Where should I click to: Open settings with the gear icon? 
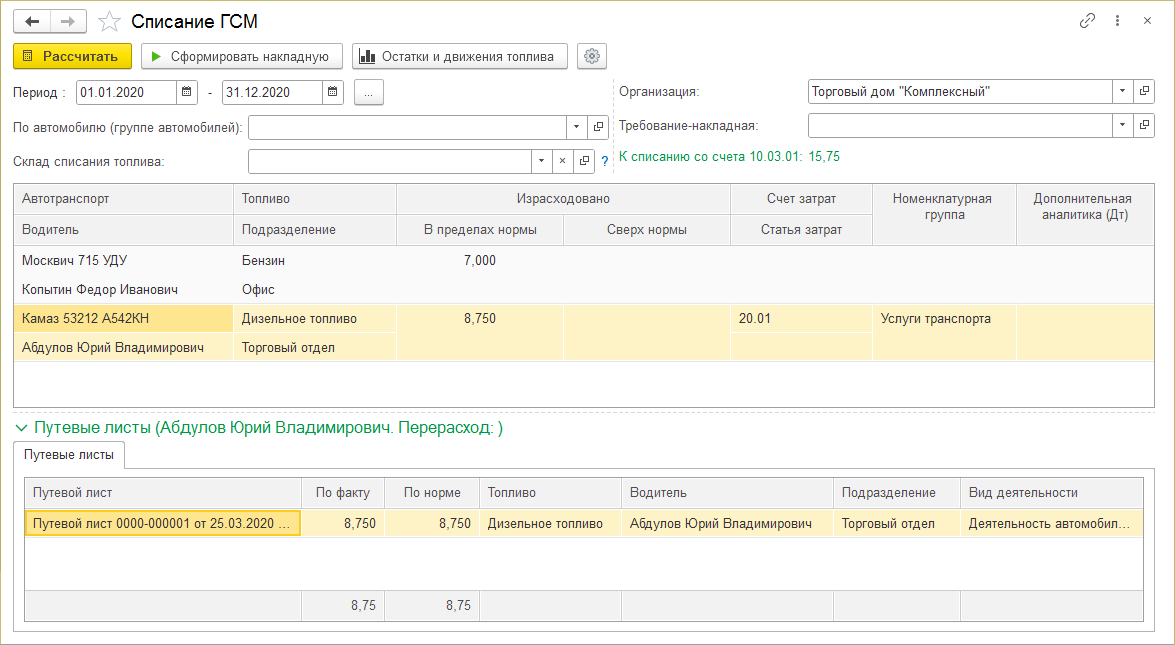[x=592, y=56]
